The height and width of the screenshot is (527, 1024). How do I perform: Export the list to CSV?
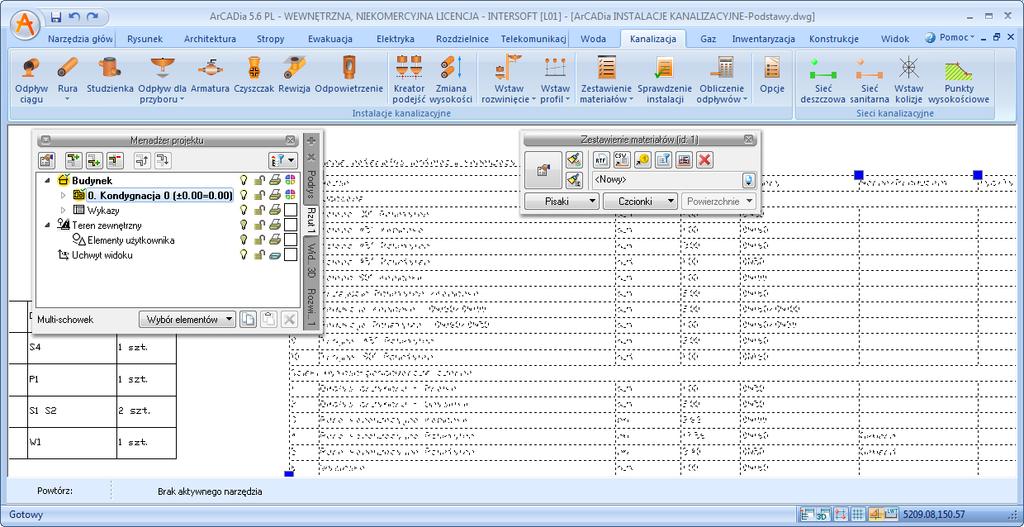pyautogui.click(x=622, y=159)
